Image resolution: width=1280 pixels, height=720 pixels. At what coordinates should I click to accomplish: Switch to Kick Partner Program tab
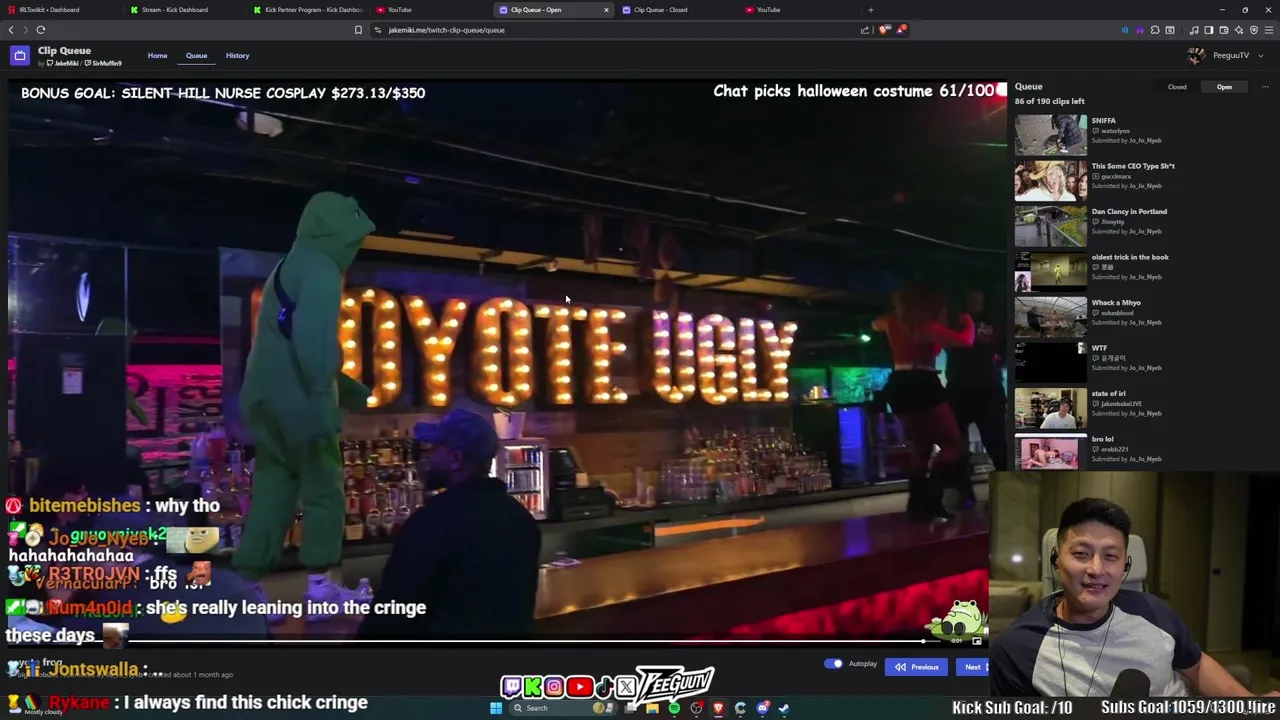(x=306, y=10)
